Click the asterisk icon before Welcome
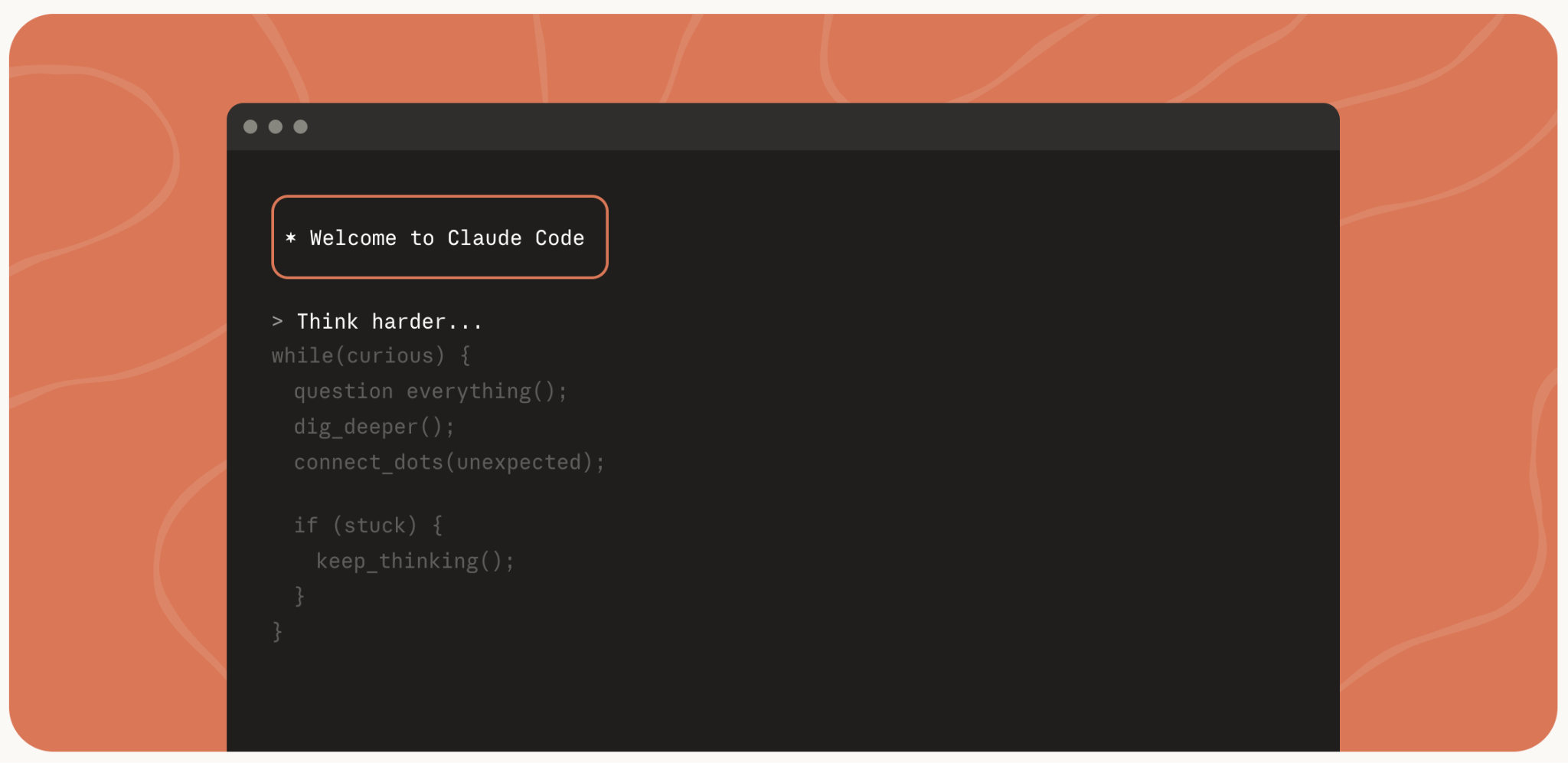This screenshot has width=1568, height=763. [291, 237]
